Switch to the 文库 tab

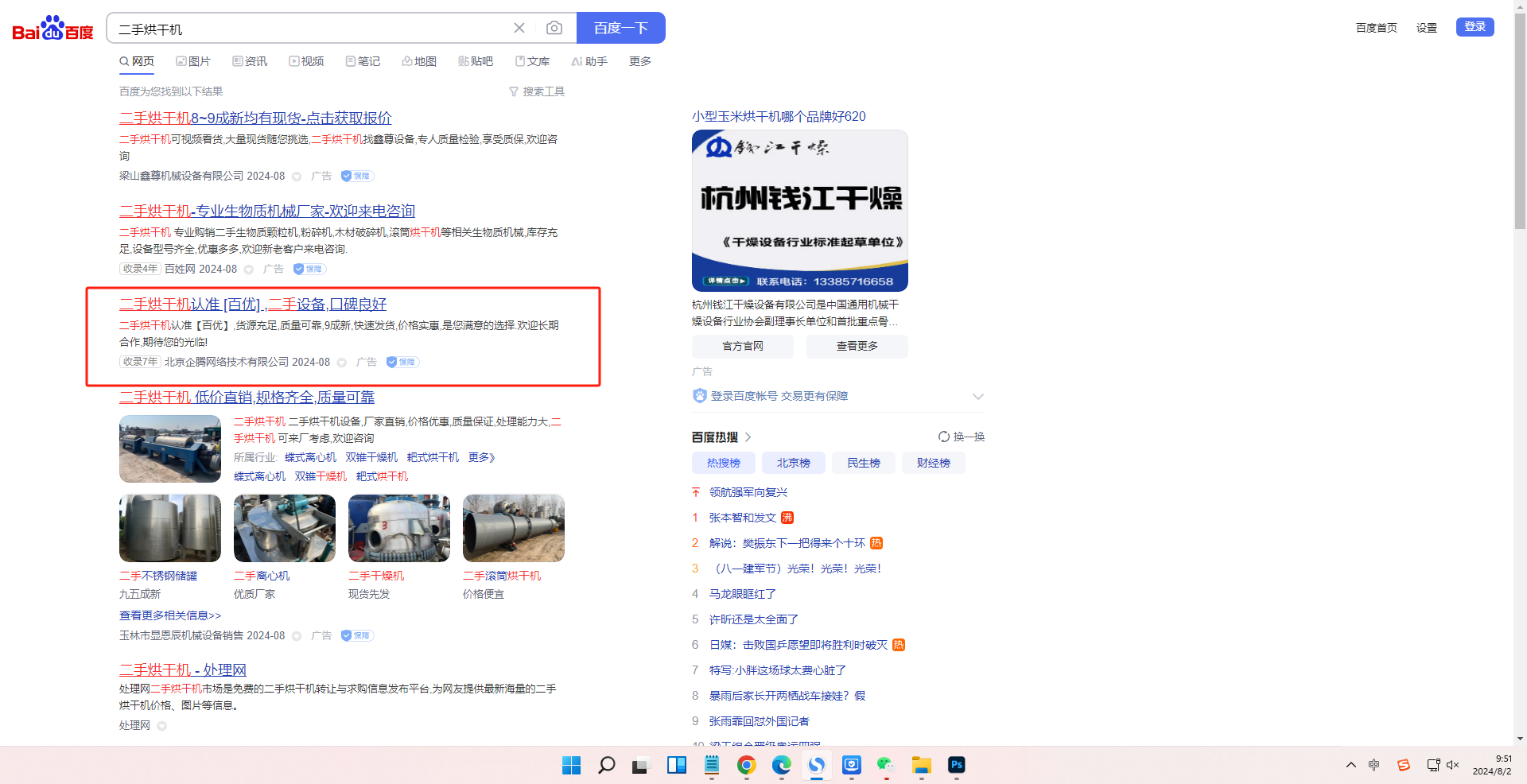coord(532,61)
